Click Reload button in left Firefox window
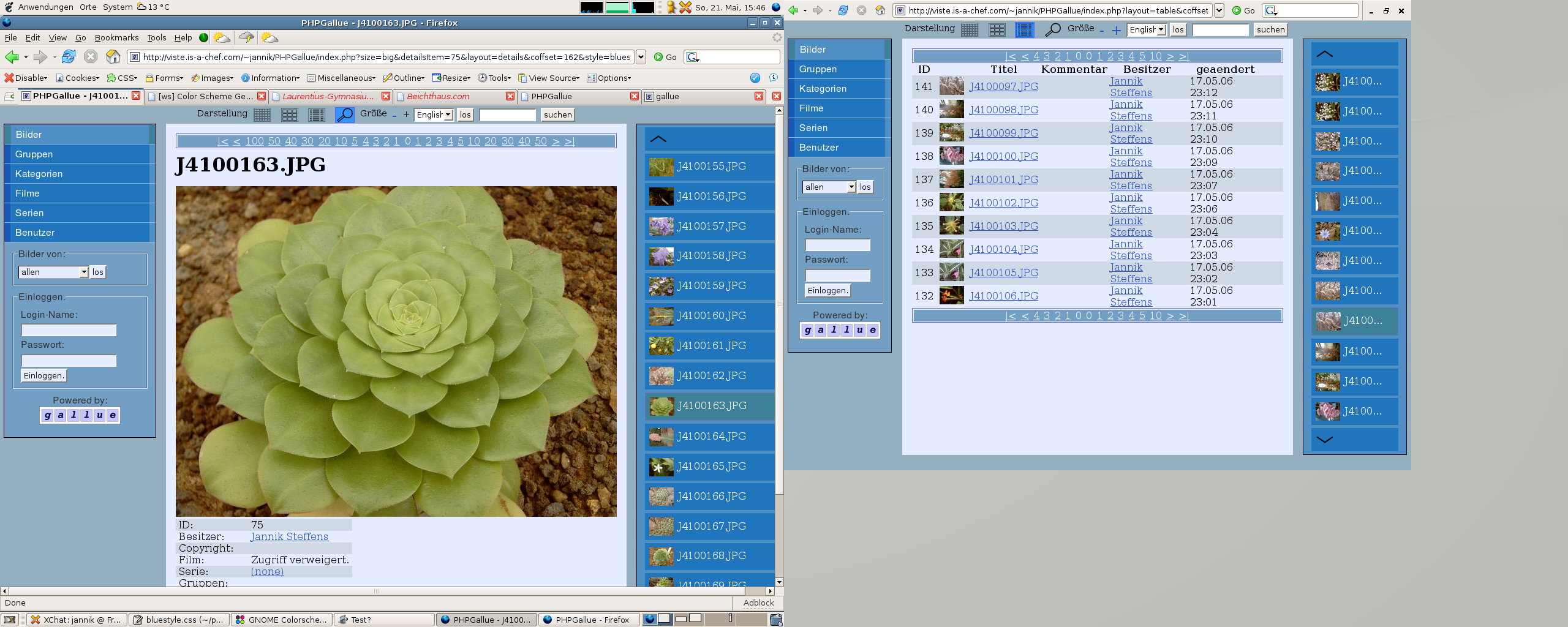This screenshot has height=627, width=1568. pyautogui.click(x=69, y=57)
